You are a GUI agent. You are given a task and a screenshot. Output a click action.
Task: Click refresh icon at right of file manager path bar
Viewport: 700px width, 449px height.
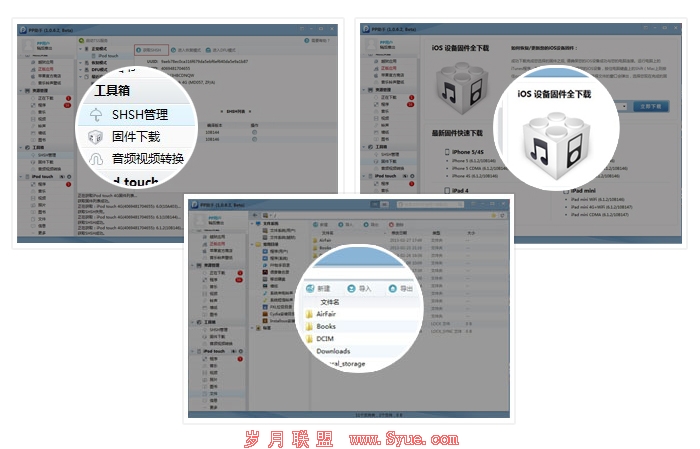[x=502, y=215]
